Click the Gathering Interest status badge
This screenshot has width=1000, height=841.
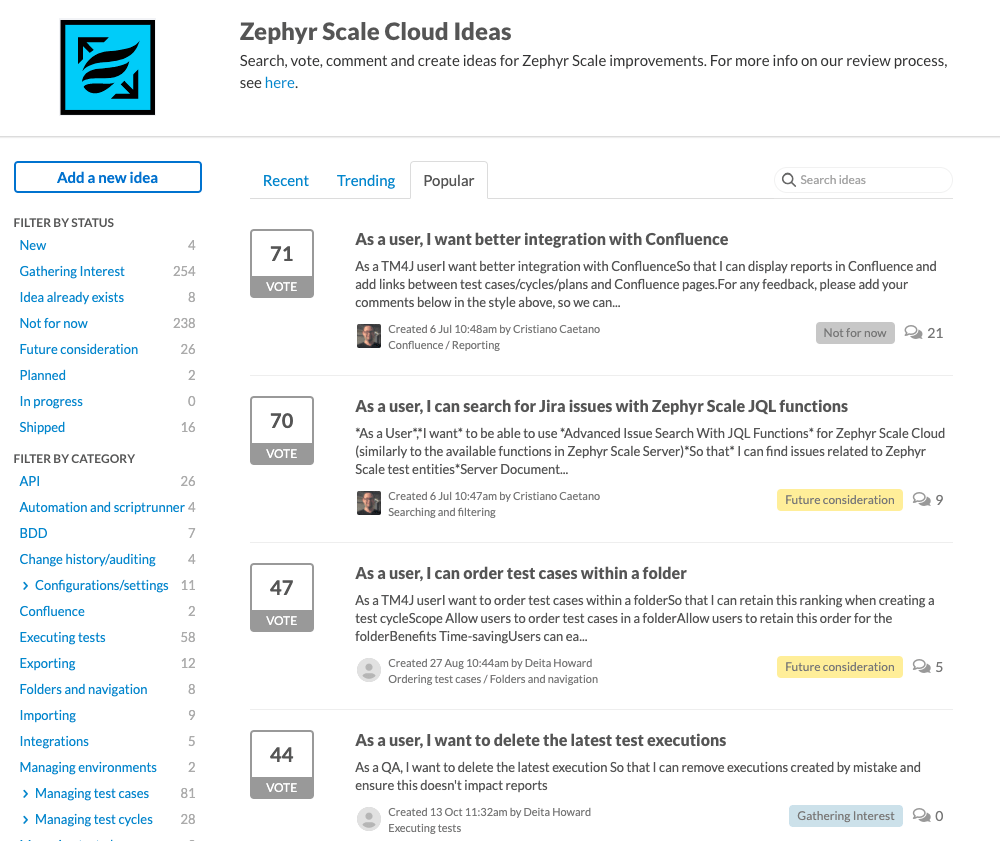point(846,816)
